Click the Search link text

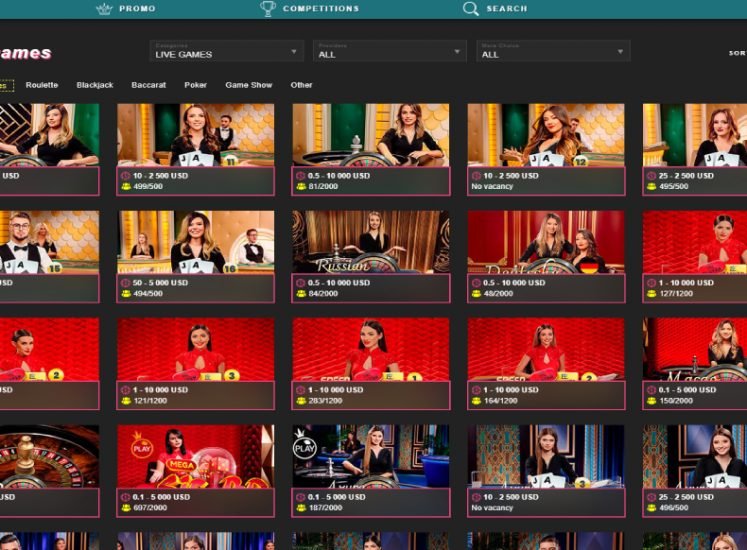pyautogui.click(x=506, y=9)
